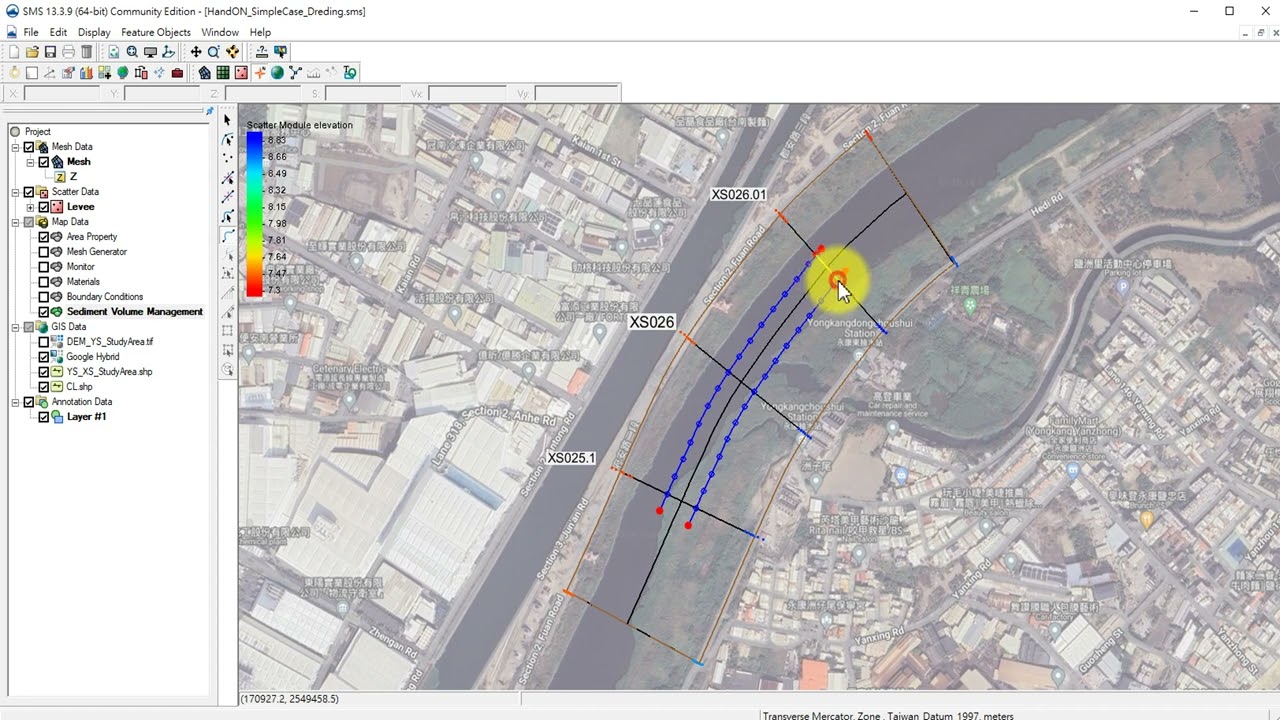
Task: Expand the Levee scatter set
Action: pos(30,207)
